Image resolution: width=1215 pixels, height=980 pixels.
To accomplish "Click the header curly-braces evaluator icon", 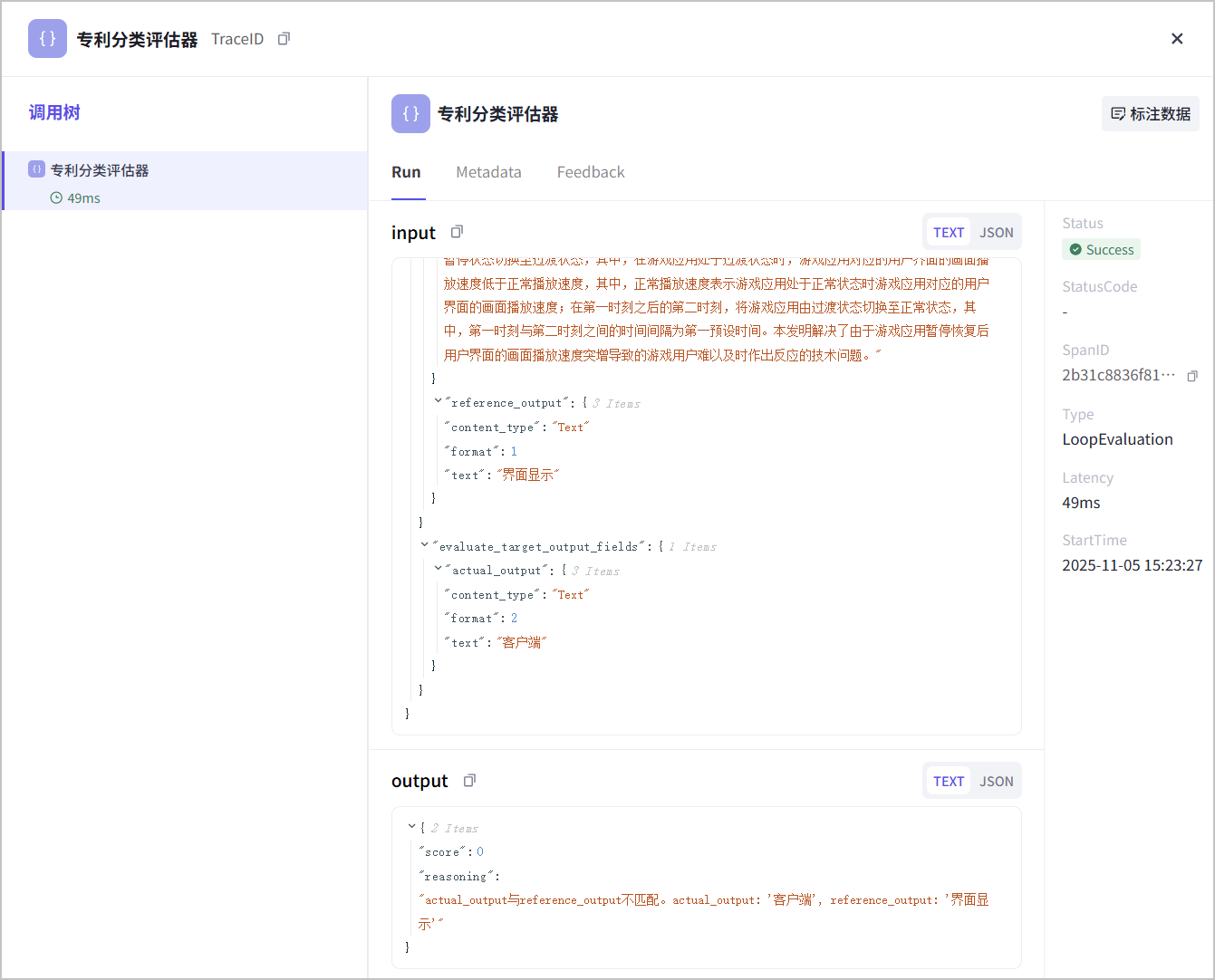I will 47,39.
